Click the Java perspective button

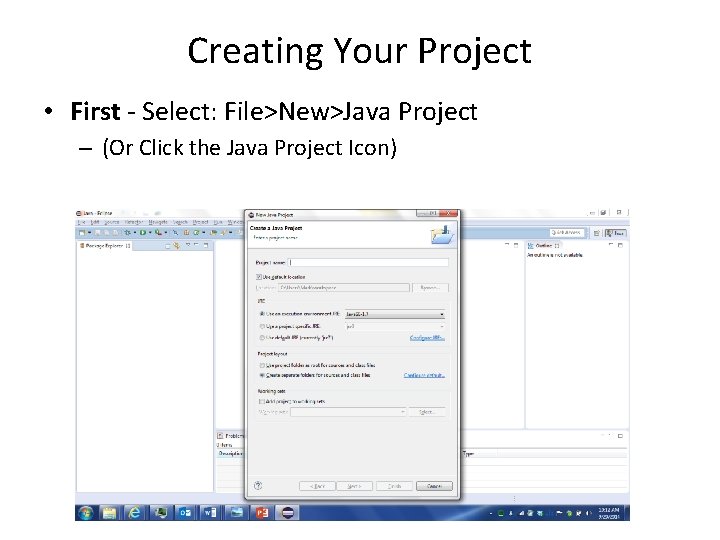tap(616, 233)
